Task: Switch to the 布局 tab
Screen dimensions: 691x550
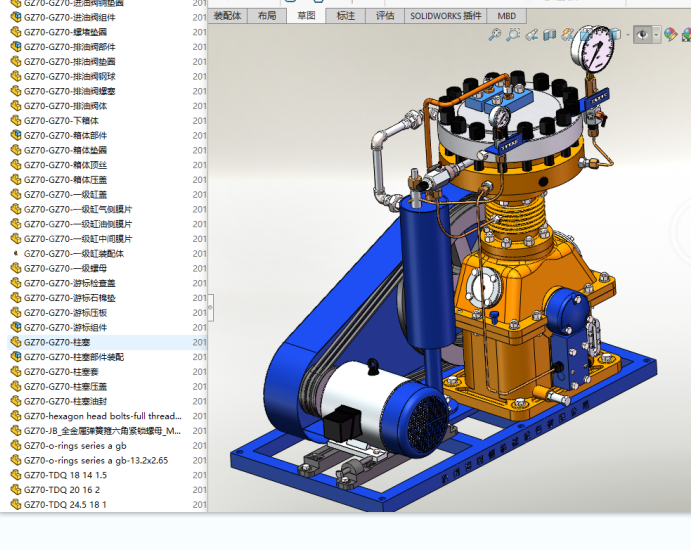Action: pyautogui.click(x=267, y=16)
